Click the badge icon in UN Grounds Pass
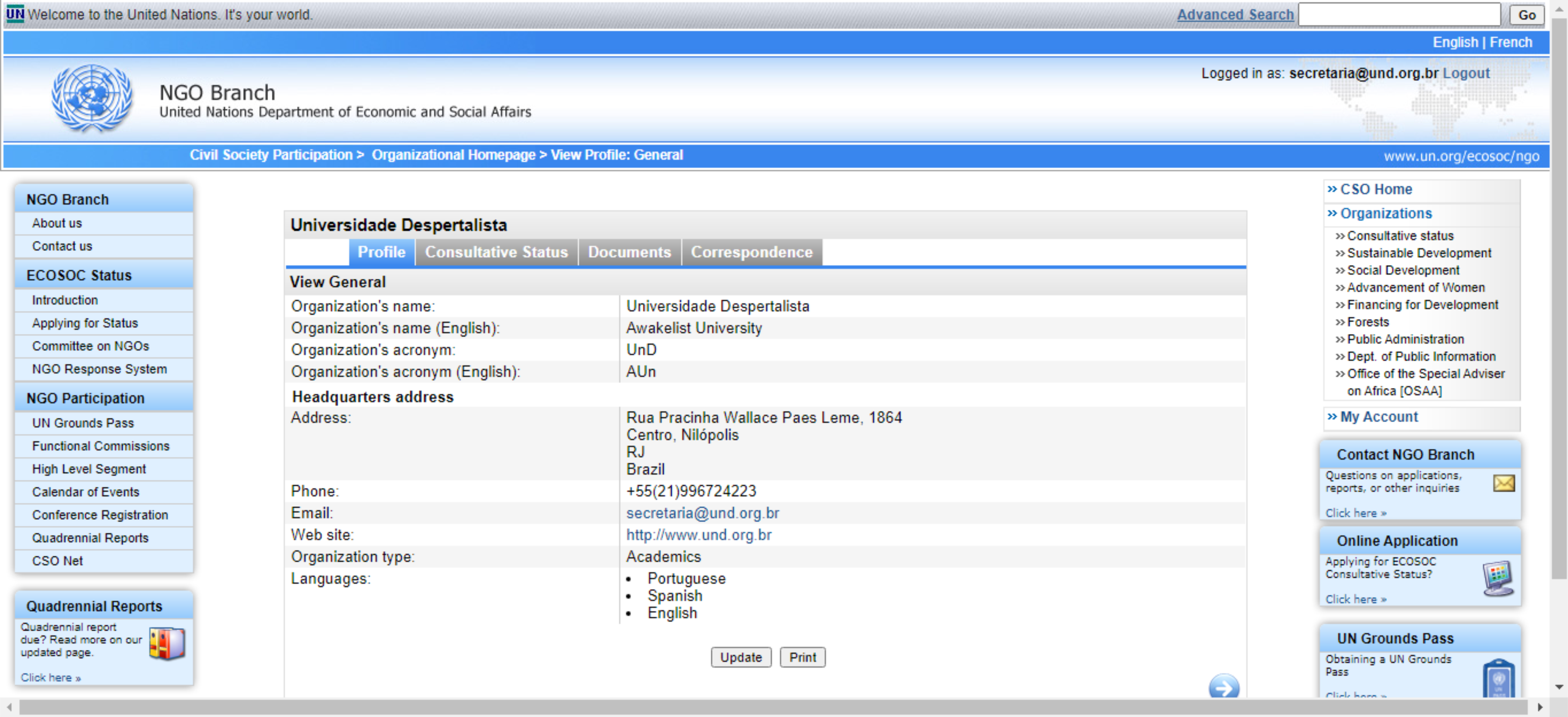Image resolution: width=1568 pixels, height=717 pixels. [x=1498, y=678]
